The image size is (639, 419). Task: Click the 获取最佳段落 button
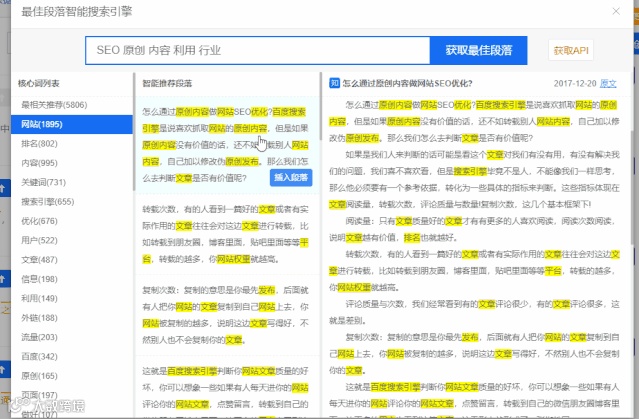(x=478, y=51)
